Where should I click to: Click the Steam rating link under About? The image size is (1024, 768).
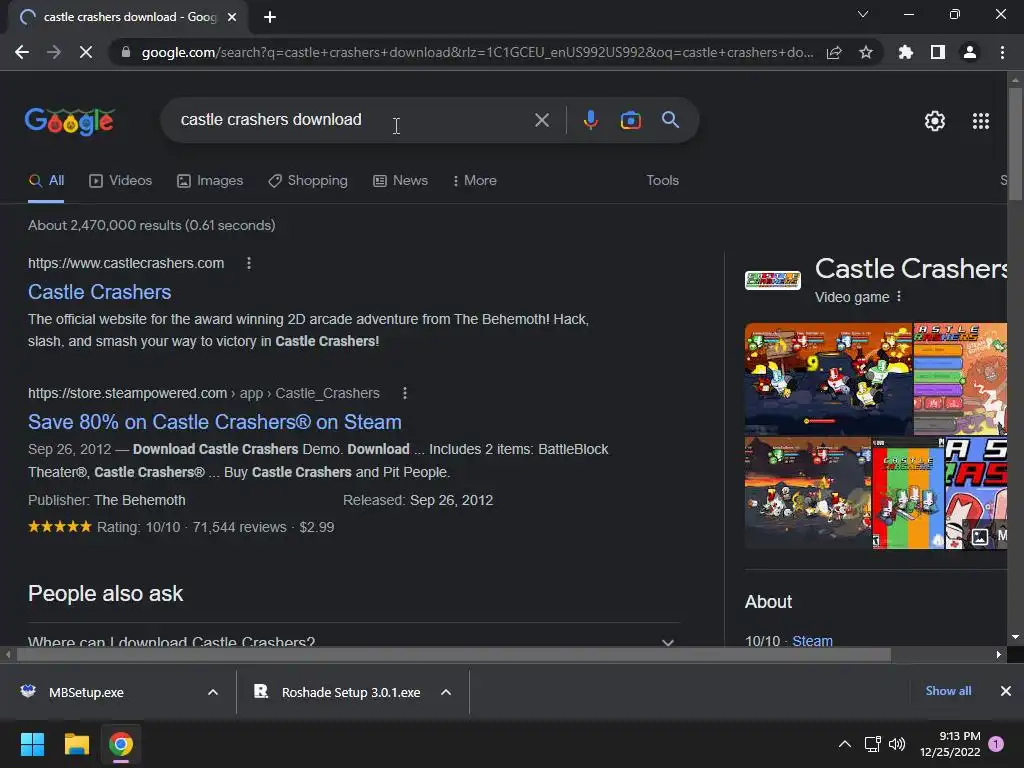coord(812,641)
